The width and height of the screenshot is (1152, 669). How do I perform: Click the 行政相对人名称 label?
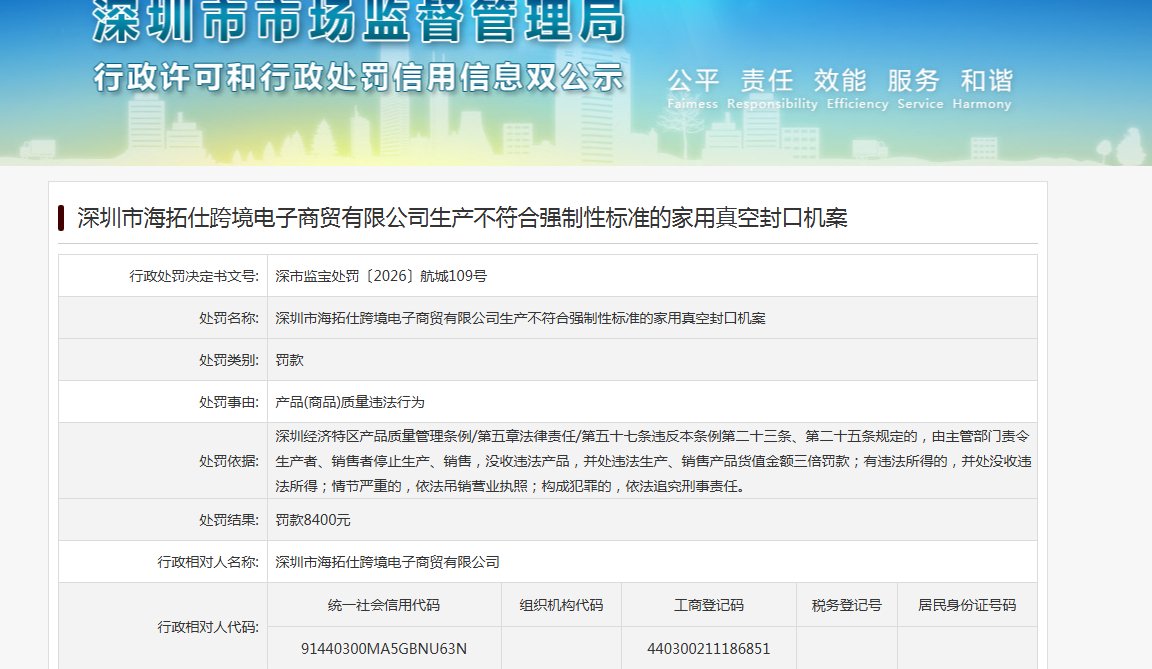coord(208,562)
